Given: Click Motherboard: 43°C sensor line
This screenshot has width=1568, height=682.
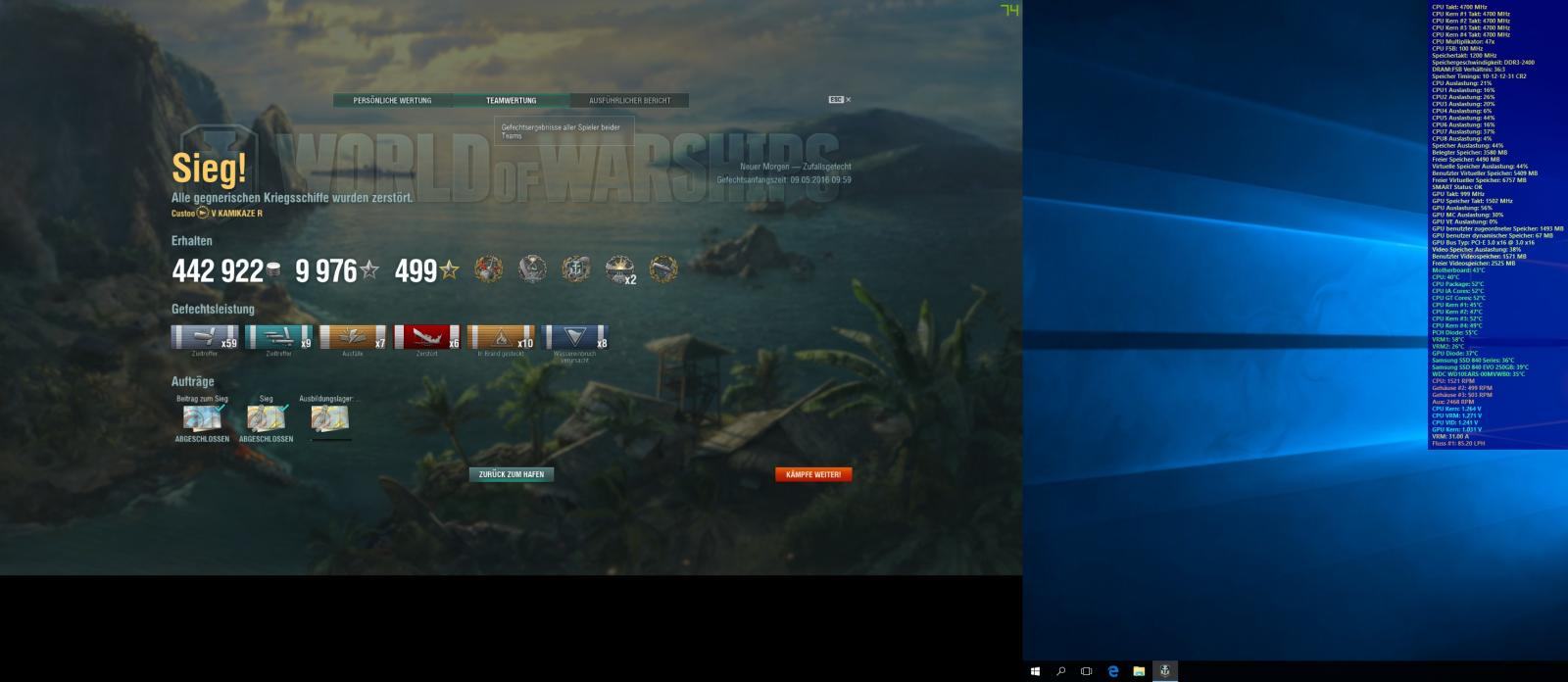Looking at the screenshot, I should tap(1459, 270).
